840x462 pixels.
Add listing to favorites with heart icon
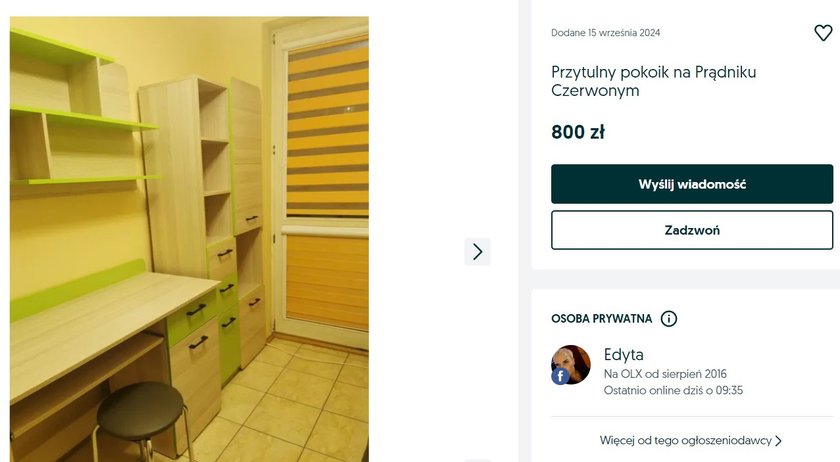click(x=823, y=33)
